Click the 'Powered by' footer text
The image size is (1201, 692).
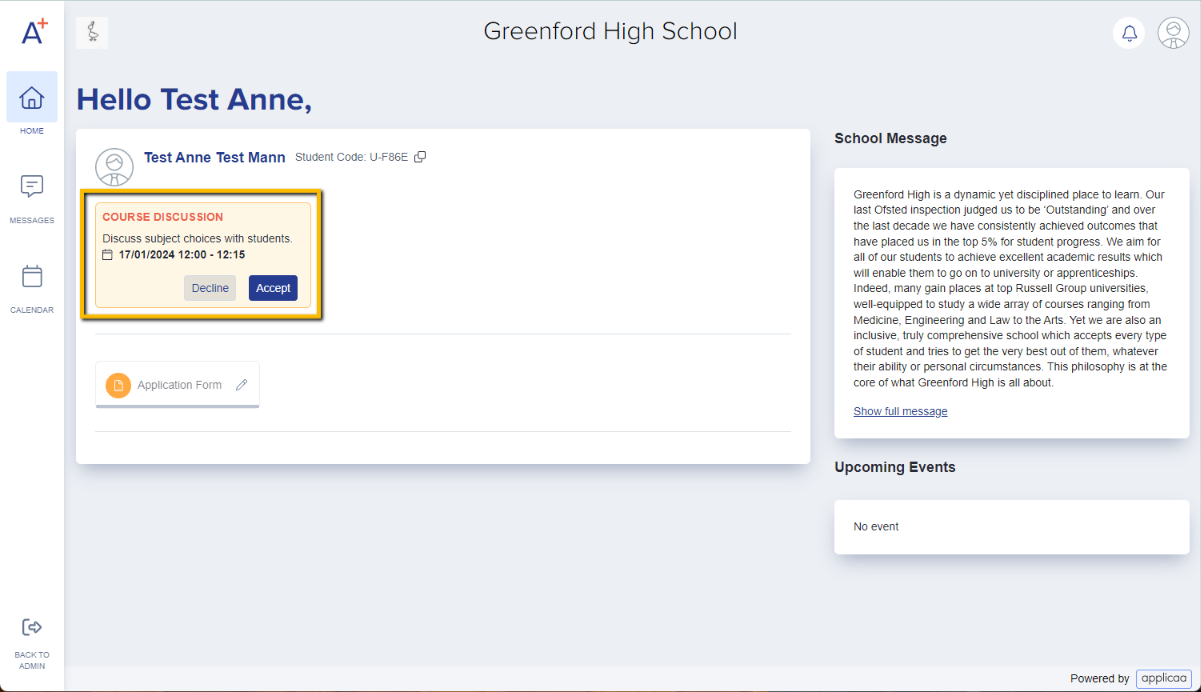click(1100, 678)
